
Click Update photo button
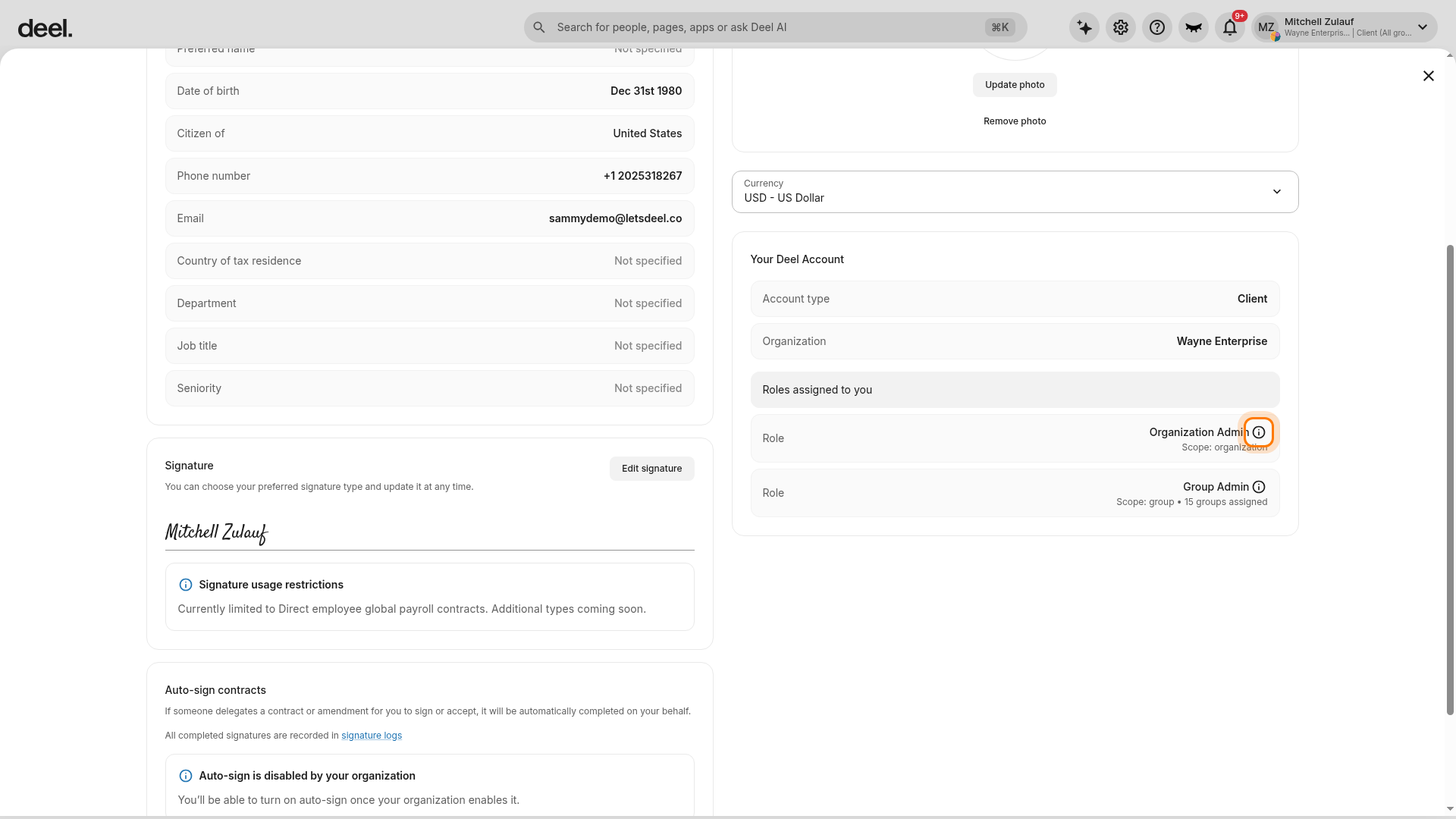click(1015, 85)
